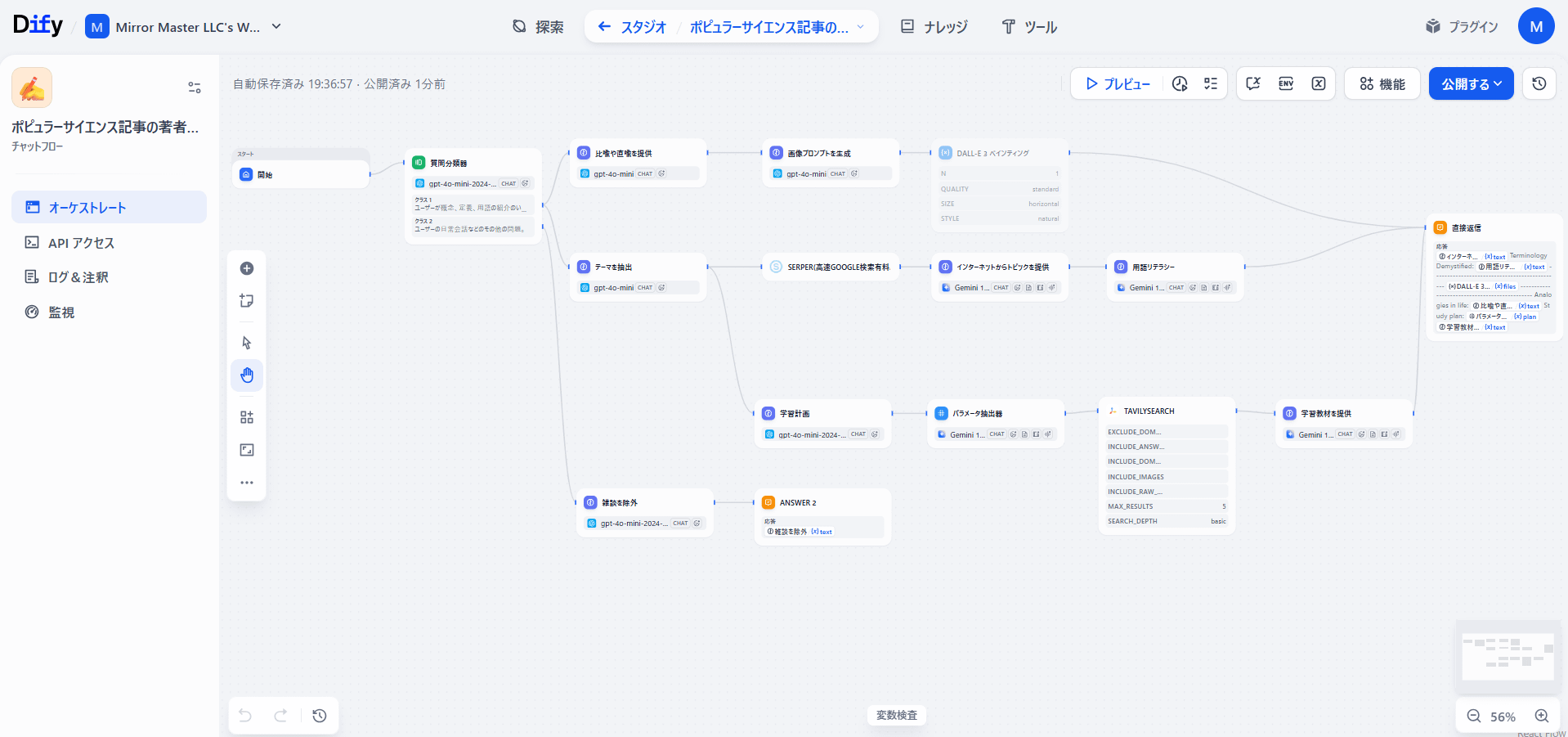
Task: Open the checklist icon in the top toolbar
Action: click(x=1211, y=83)
